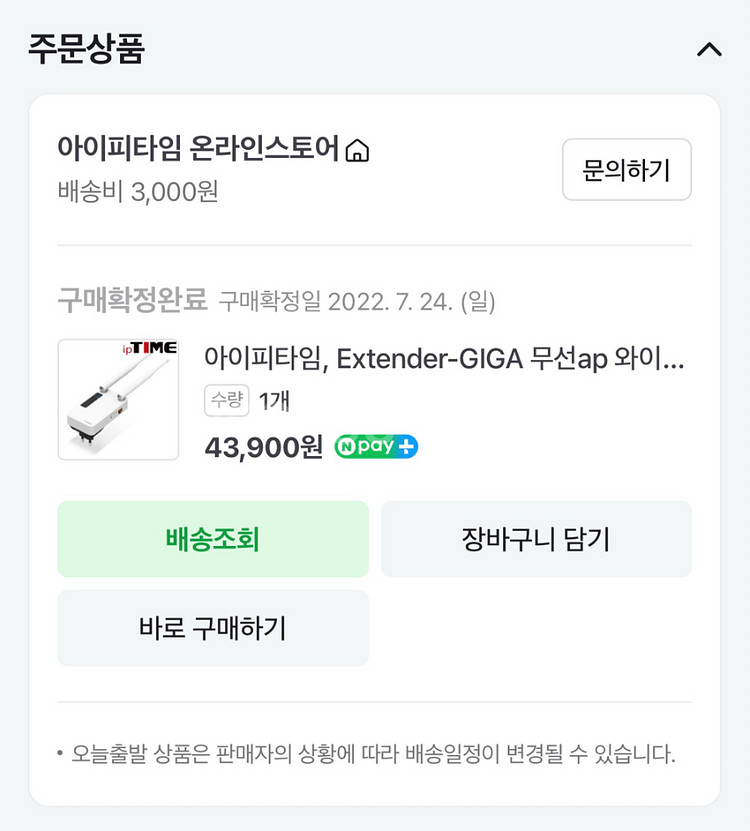This screenshot has height=831, width=750.
Task: Click the store home icon
Action: [x=357, y=151]
